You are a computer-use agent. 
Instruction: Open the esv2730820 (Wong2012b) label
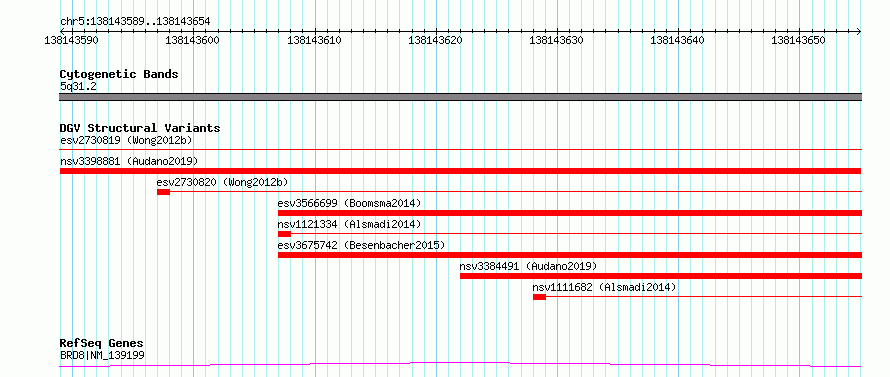[222, 182]
